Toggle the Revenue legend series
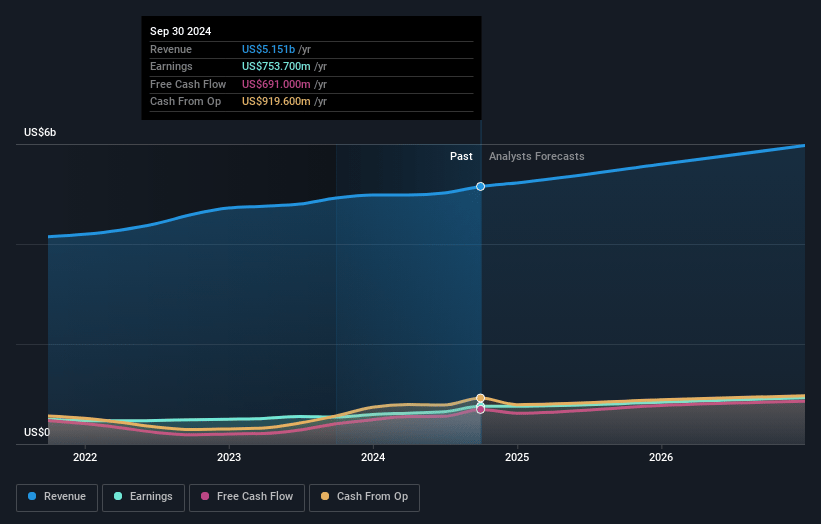Viewport: 821px width, 524px height. (x=57, y=497)
